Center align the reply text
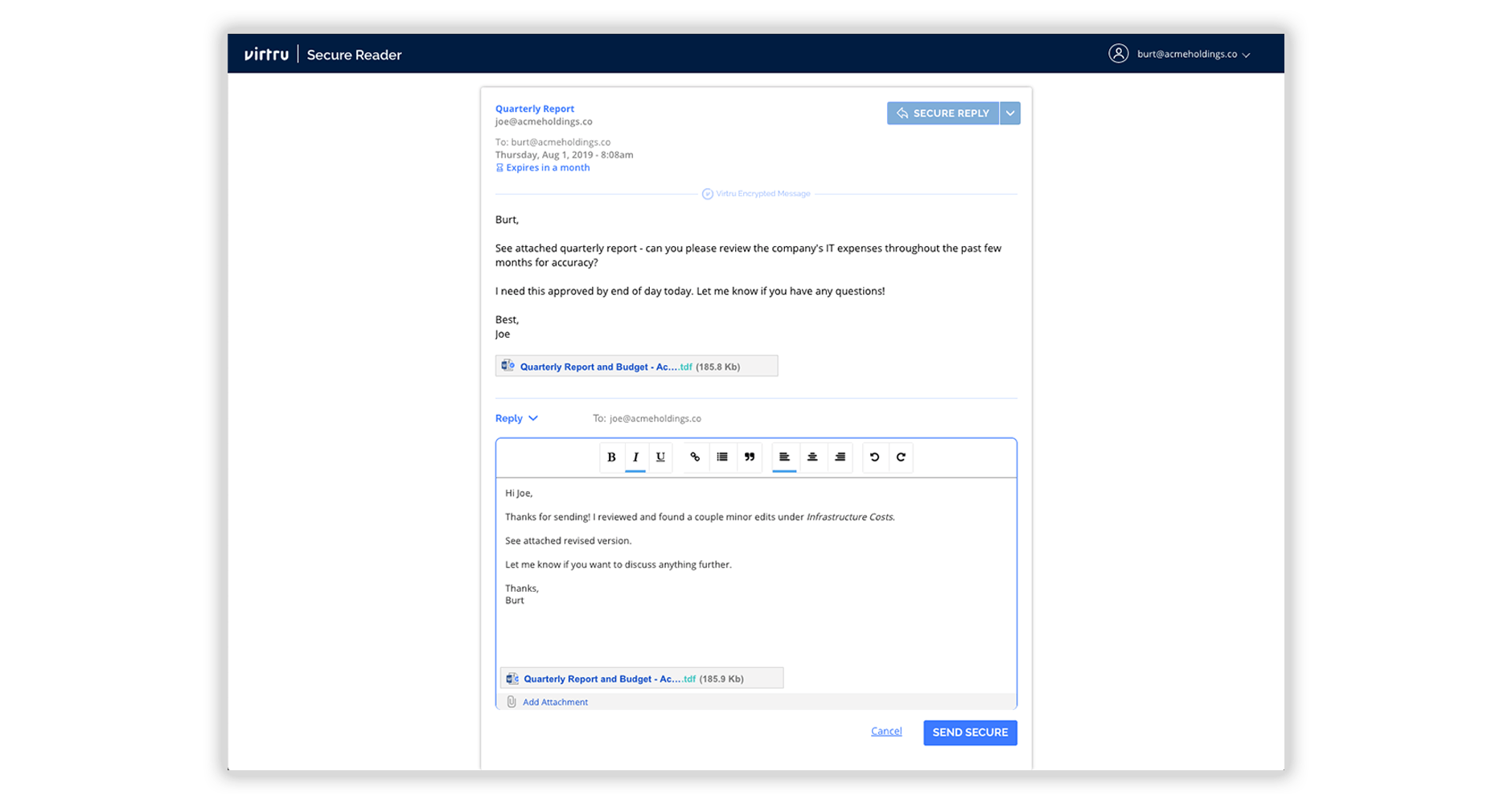This screenshot has width=1512, height=804. point(812,457)
